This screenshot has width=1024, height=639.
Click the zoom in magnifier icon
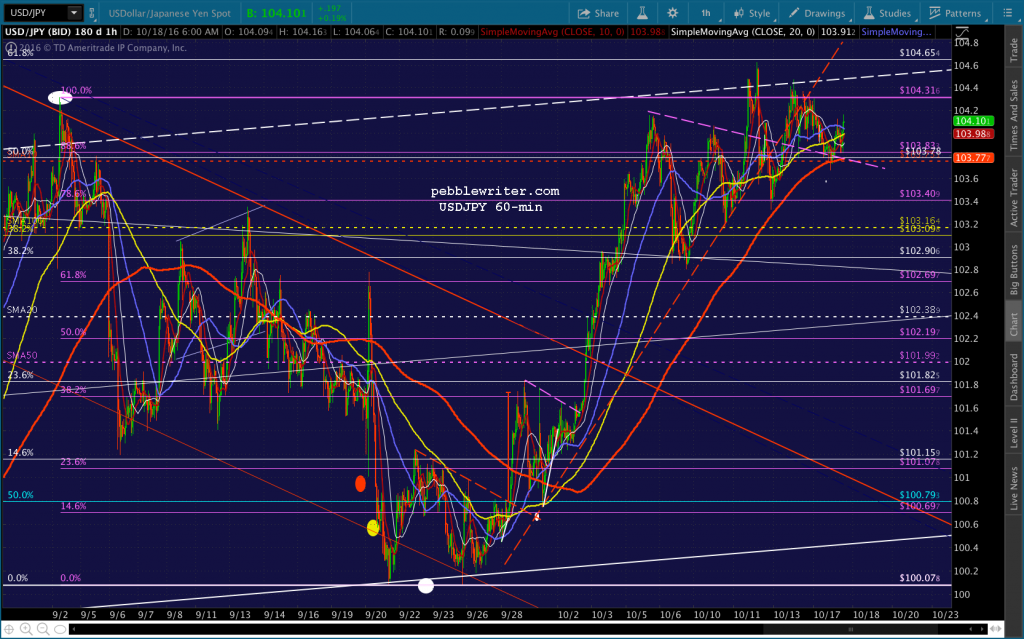tap(26, 629)
